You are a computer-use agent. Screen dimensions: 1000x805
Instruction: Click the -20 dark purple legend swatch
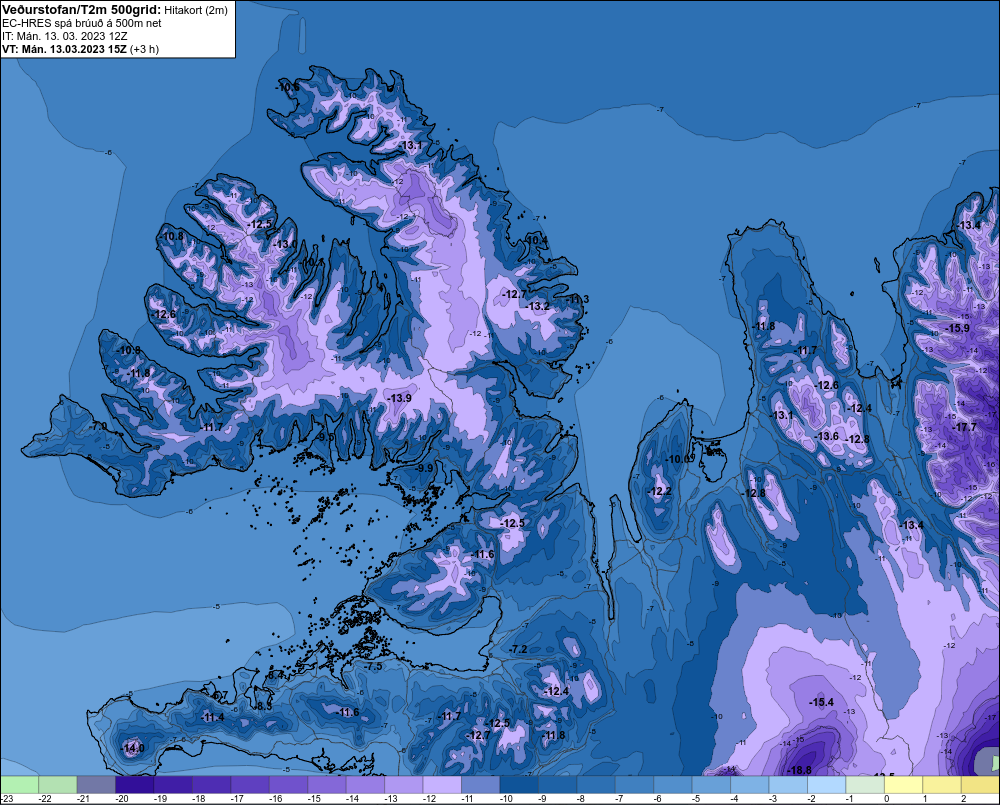point(135,785)
